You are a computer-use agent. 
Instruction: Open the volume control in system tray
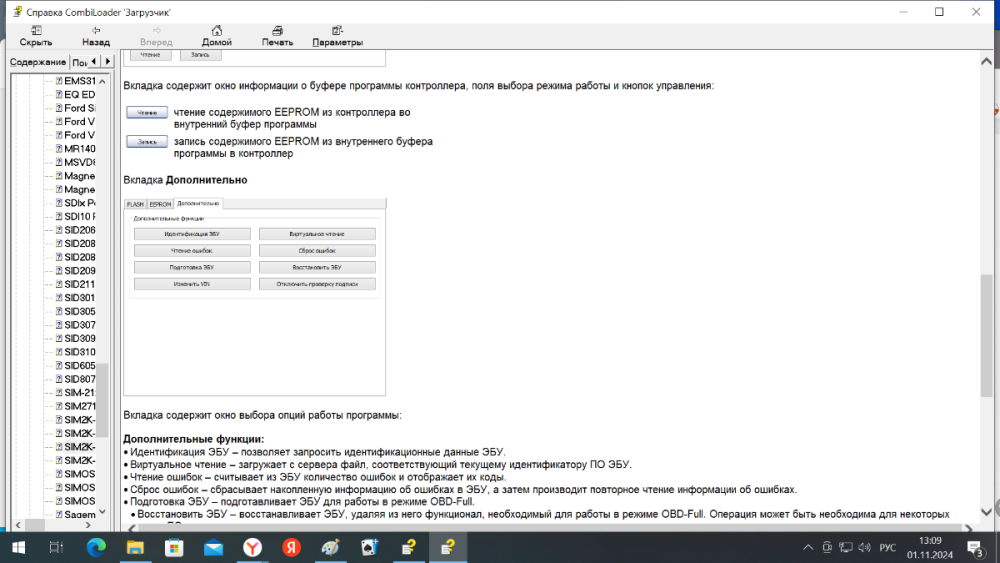[x=864, y=548]
